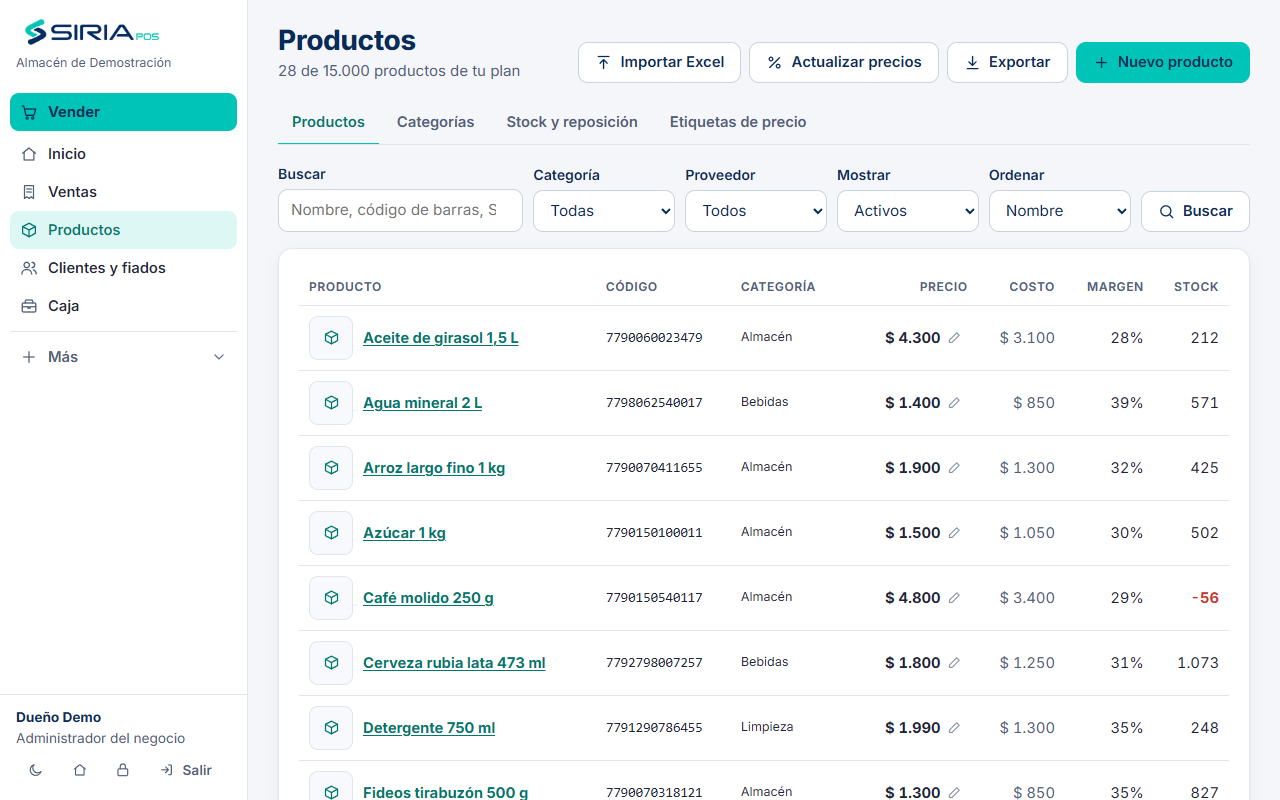
Task: Click Actualizar precios button
Action: 844,62
